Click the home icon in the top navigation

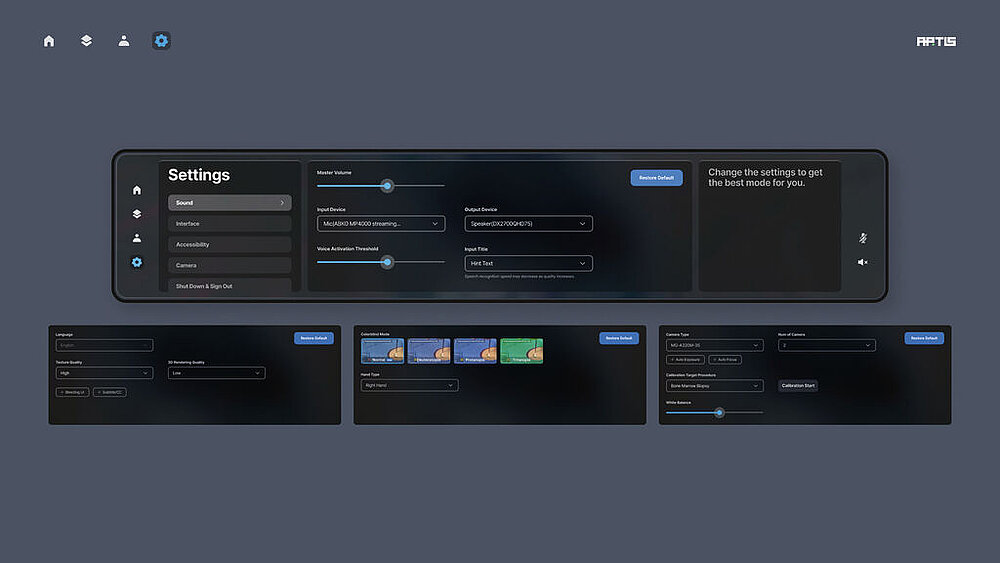49,41
